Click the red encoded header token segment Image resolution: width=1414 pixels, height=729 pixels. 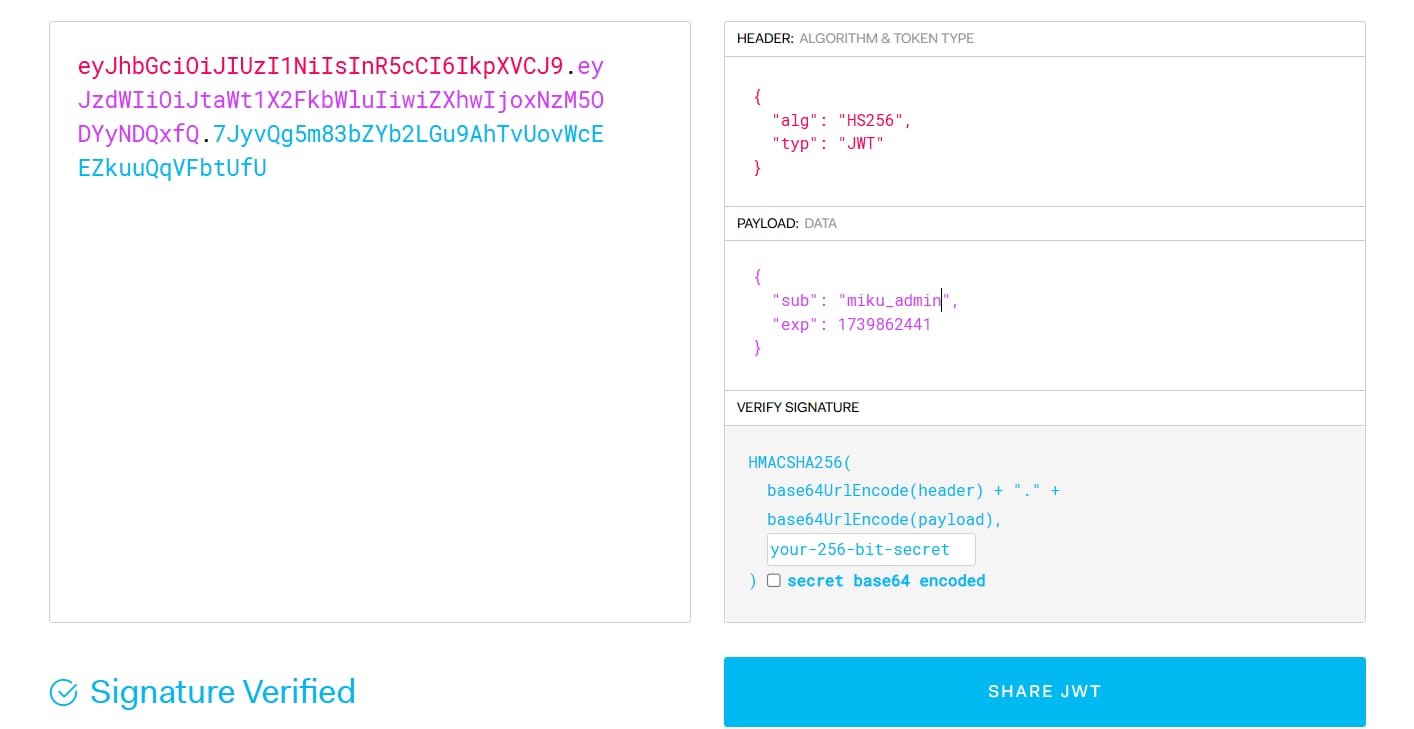click(321, 67)
